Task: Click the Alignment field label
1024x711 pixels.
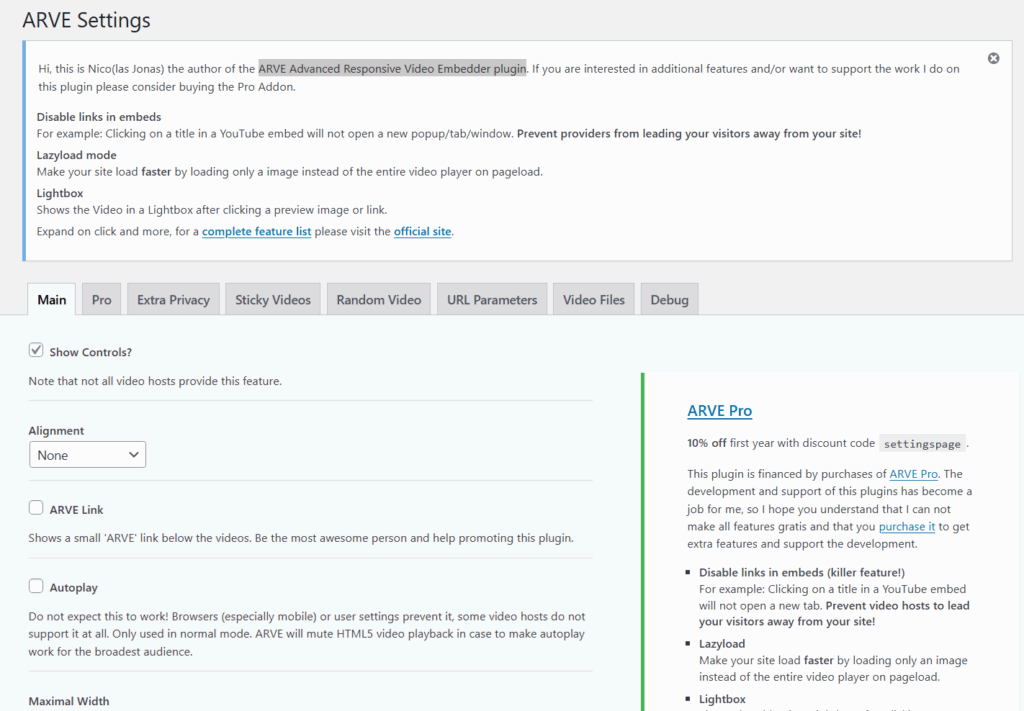Action: tap(56, 431)
